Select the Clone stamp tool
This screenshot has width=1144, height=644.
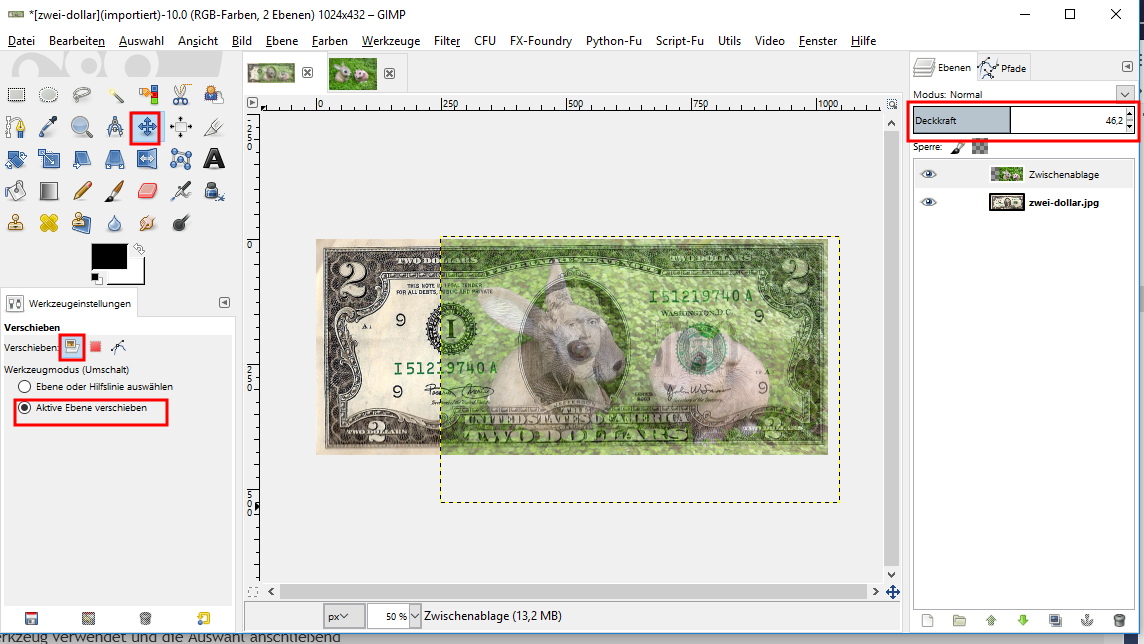[x=16, y=222]
